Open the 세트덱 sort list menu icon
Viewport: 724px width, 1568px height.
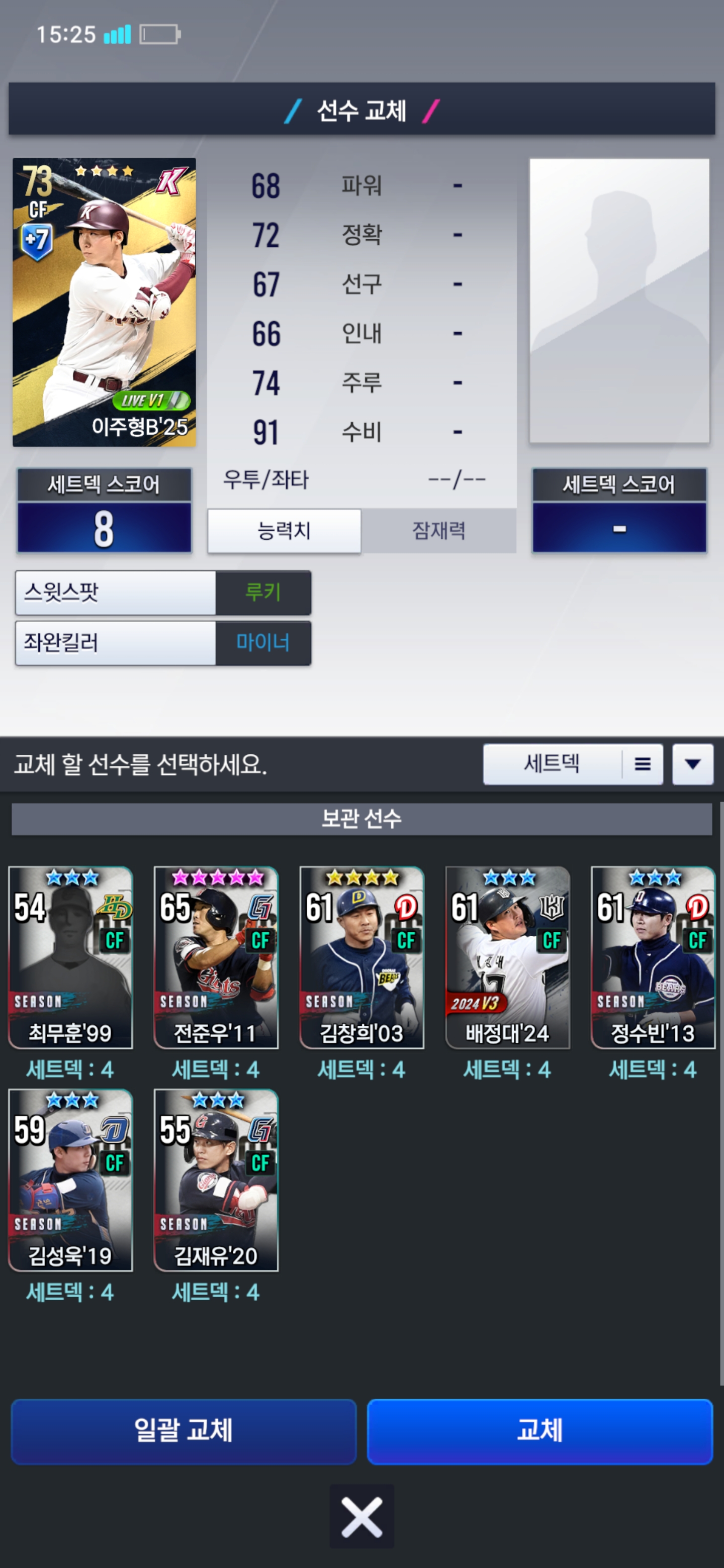643,764
